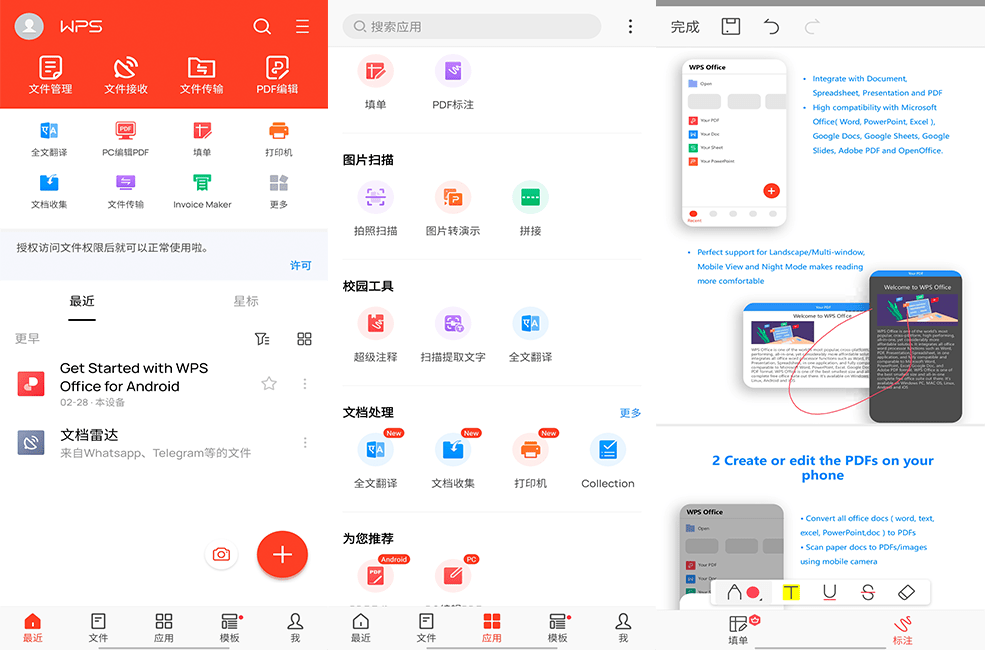
Task: Select 最近 in first screen bottom bar
Action: pos(33,628)
